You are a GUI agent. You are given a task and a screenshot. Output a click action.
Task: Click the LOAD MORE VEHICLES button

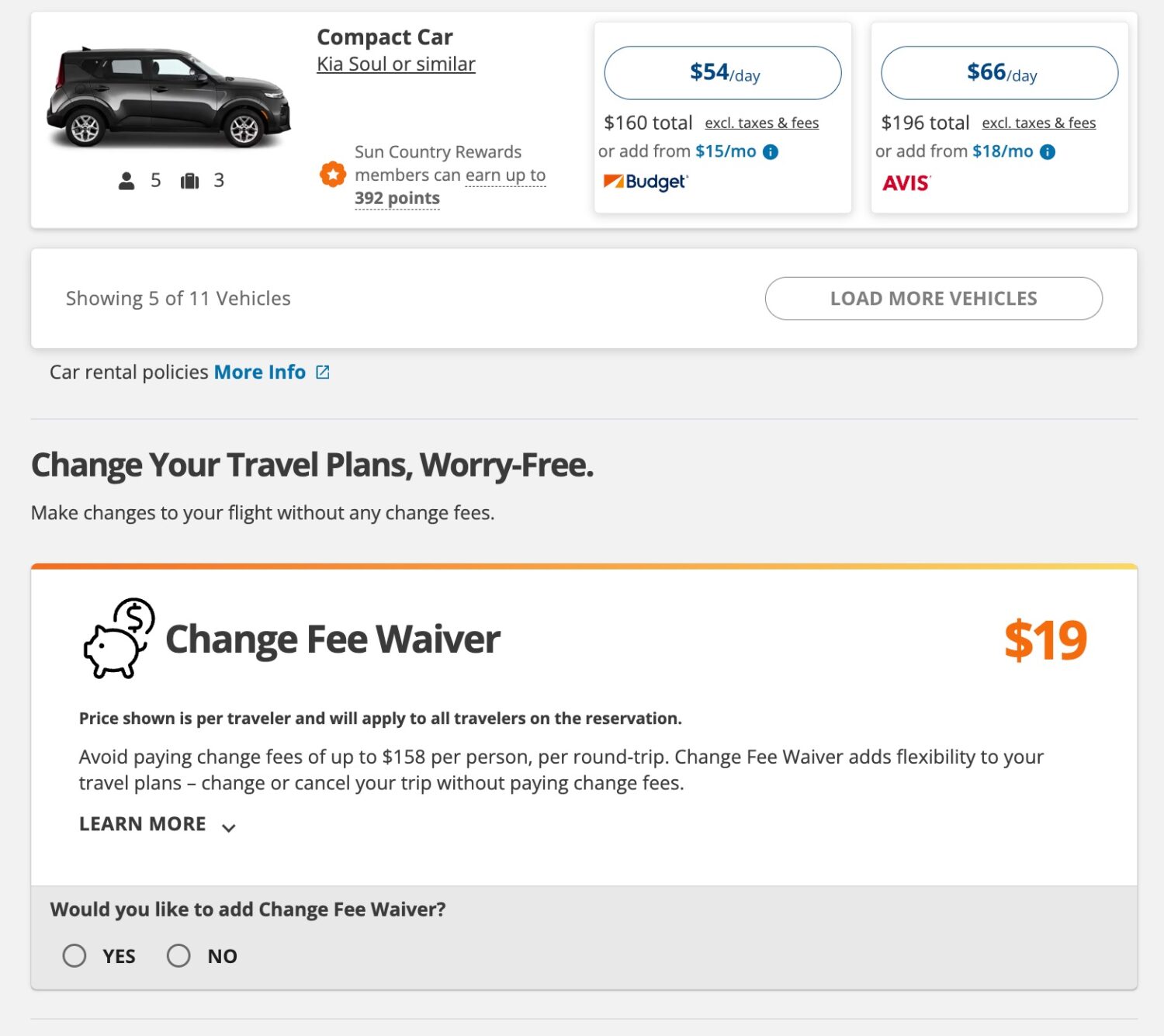[x=934, y=298]
